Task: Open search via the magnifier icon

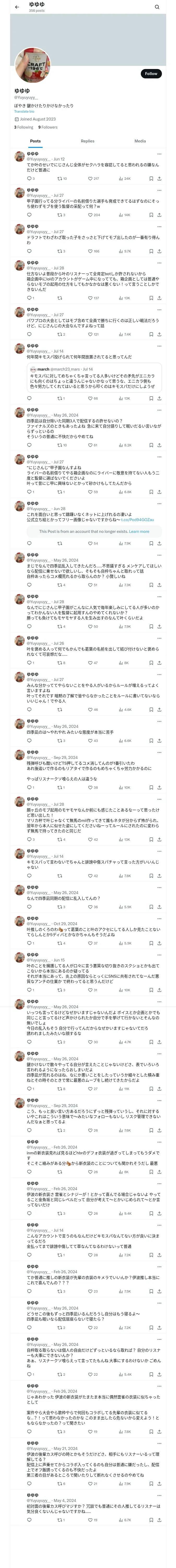Action: point(157,7)
